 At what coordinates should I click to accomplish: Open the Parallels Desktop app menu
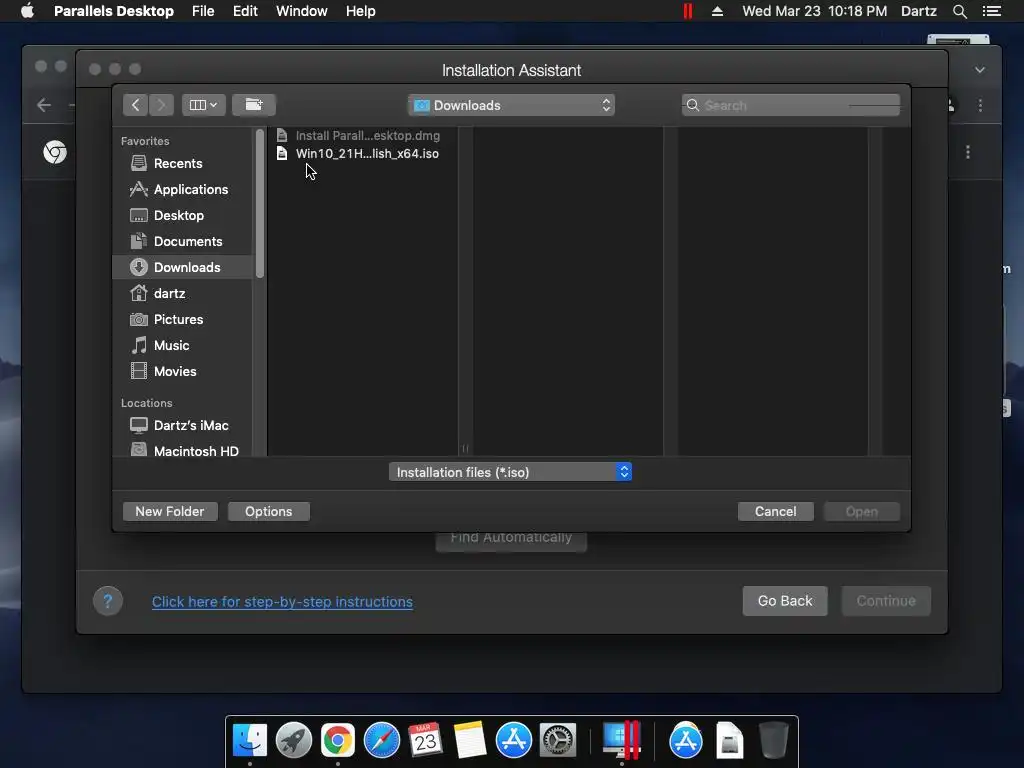coord(114,11)
